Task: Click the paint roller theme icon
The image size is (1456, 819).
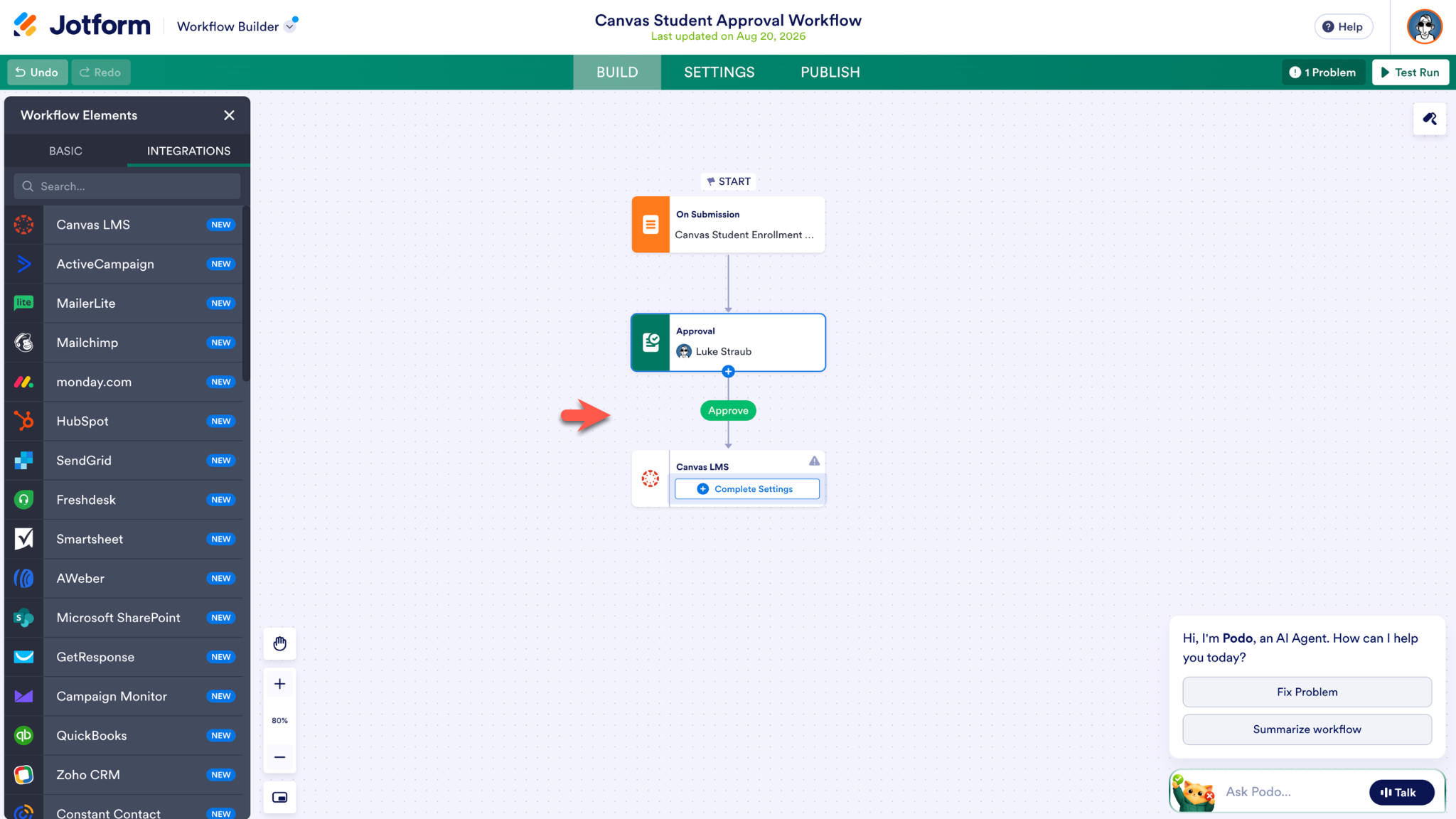Action: (x=1429, y=119)
